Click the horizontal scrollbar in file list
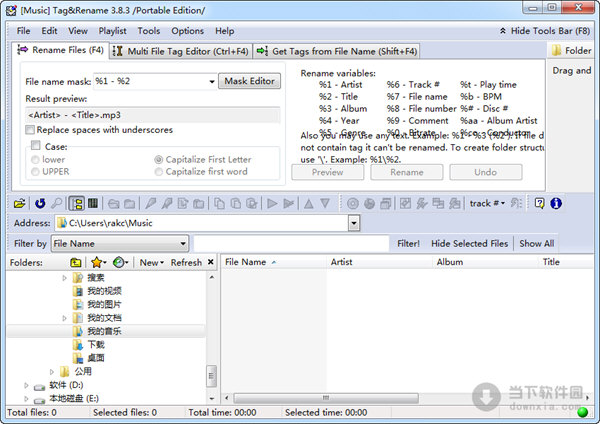600x424 pixels. (x=326, y=398)
